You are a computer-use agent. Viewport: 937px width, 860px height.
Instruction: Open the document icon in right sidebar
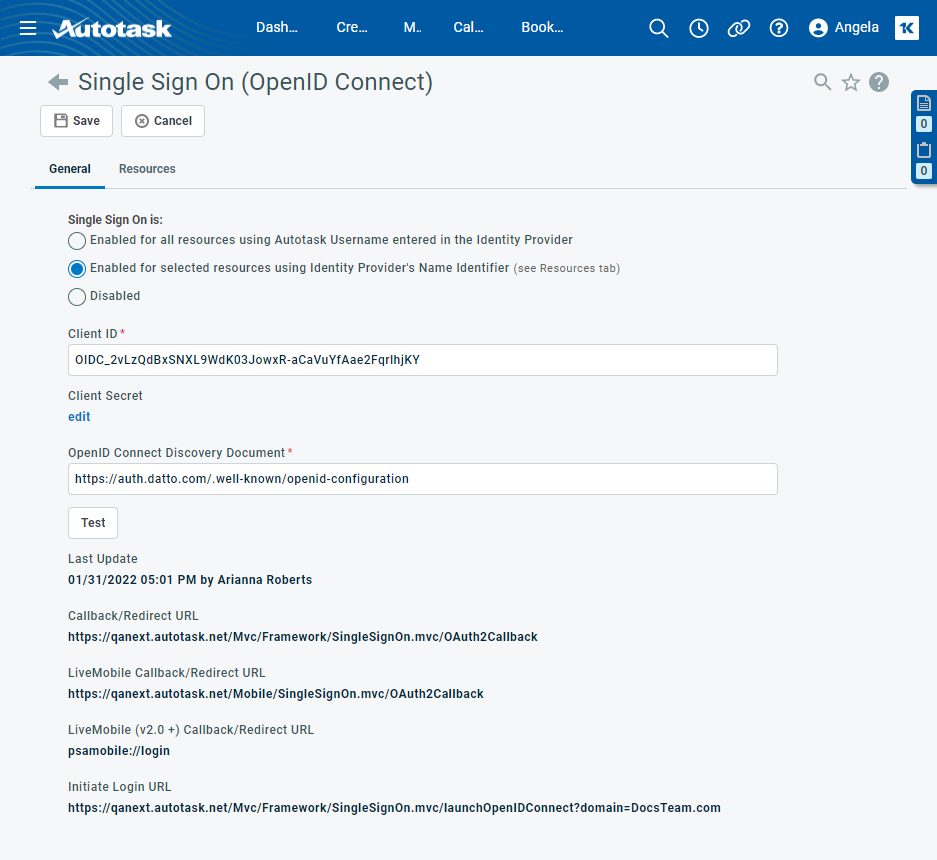click(924, 103)
